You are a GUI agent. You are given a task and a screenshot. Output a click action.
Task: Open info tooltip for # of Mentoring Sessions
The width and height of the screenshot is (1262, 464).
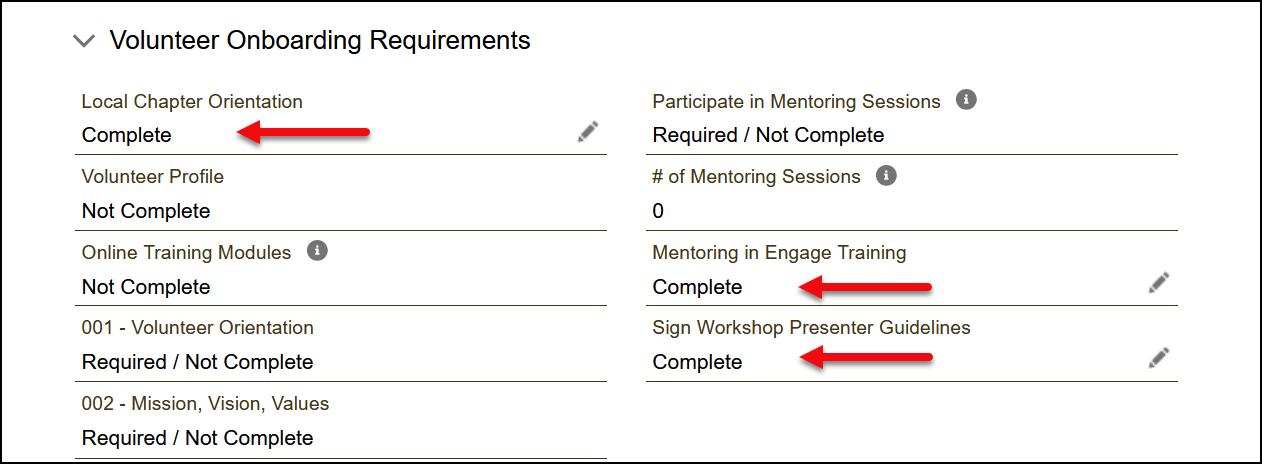886,176
